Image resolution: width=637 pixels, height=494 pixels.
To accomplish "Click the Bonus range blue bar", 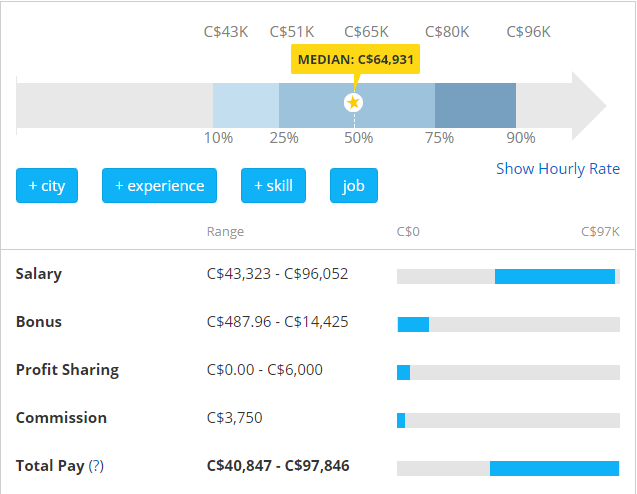I will 413,324.
